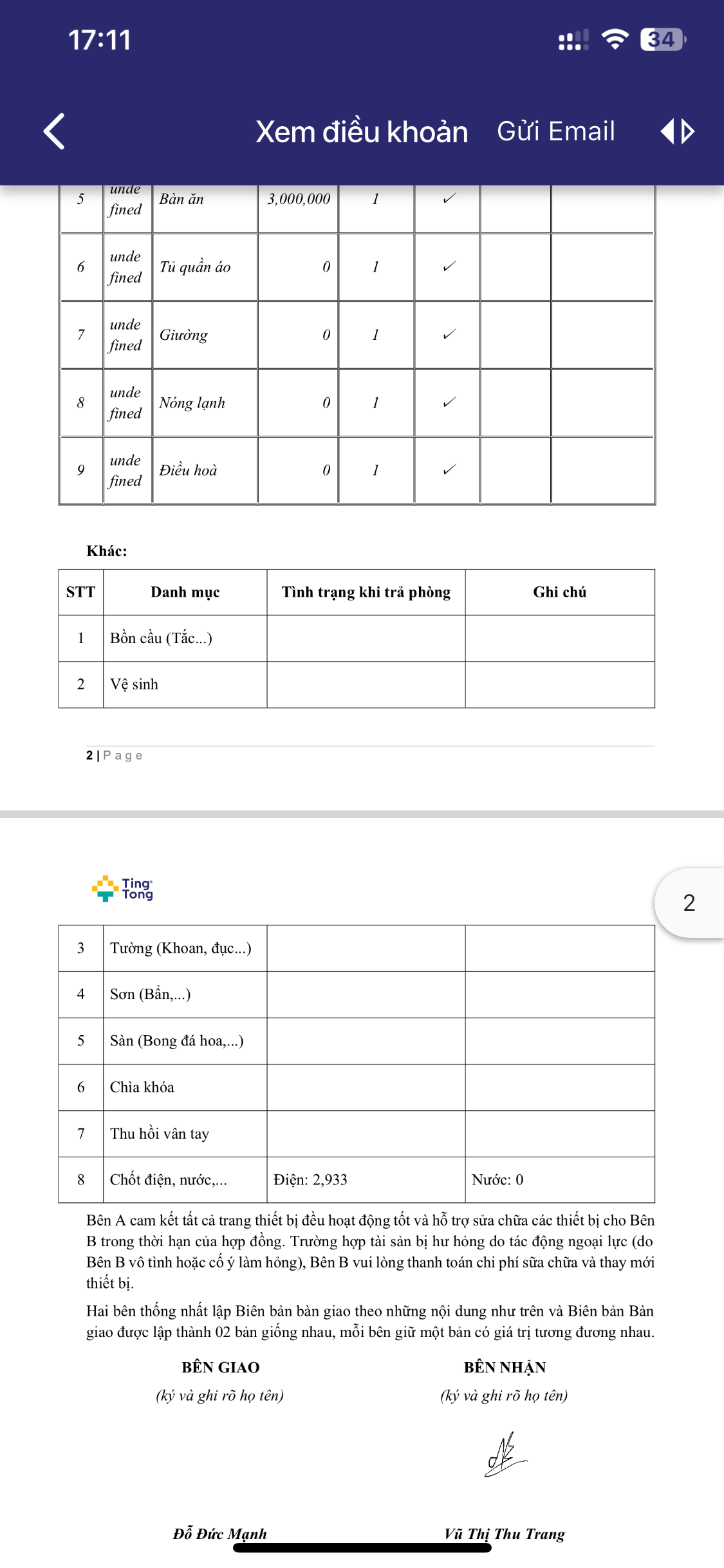Tap the home indicator bar
Screen dimensions: 724x1568
tap(362, 1548)
